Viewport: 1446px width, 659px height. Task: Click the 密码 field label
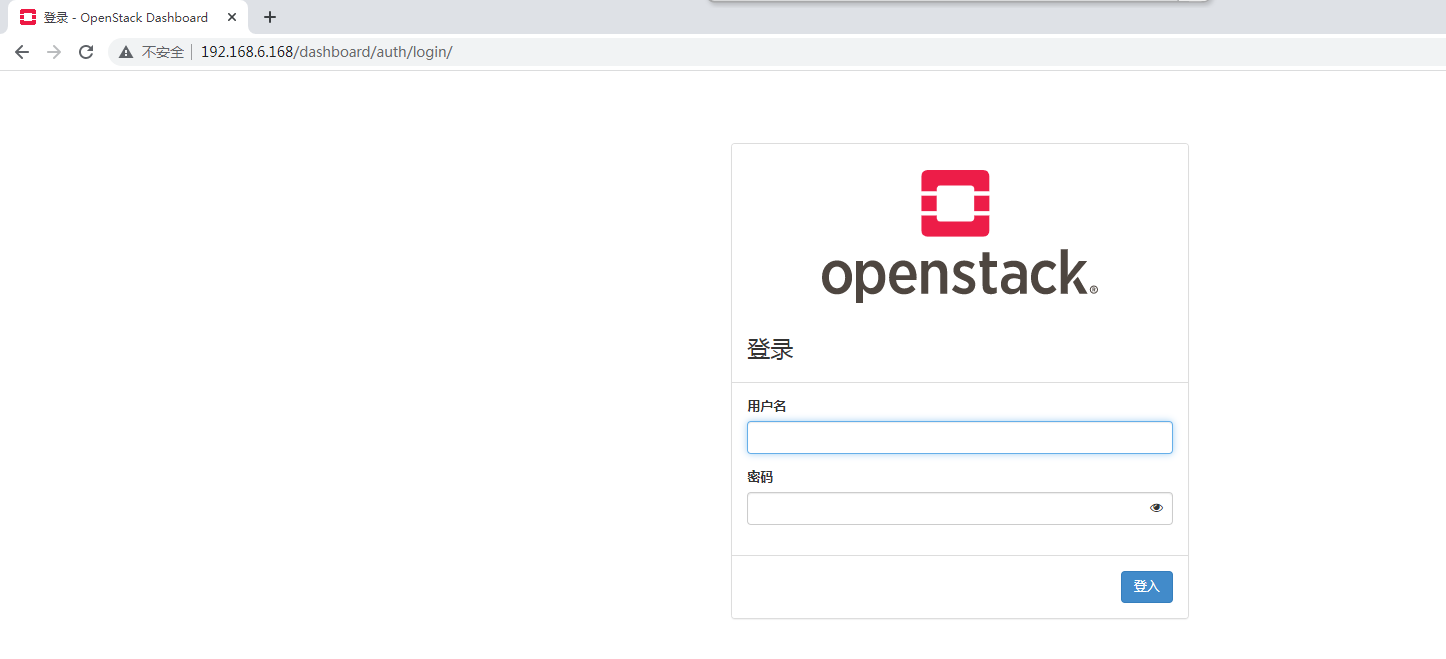click(x=760, y=477)
